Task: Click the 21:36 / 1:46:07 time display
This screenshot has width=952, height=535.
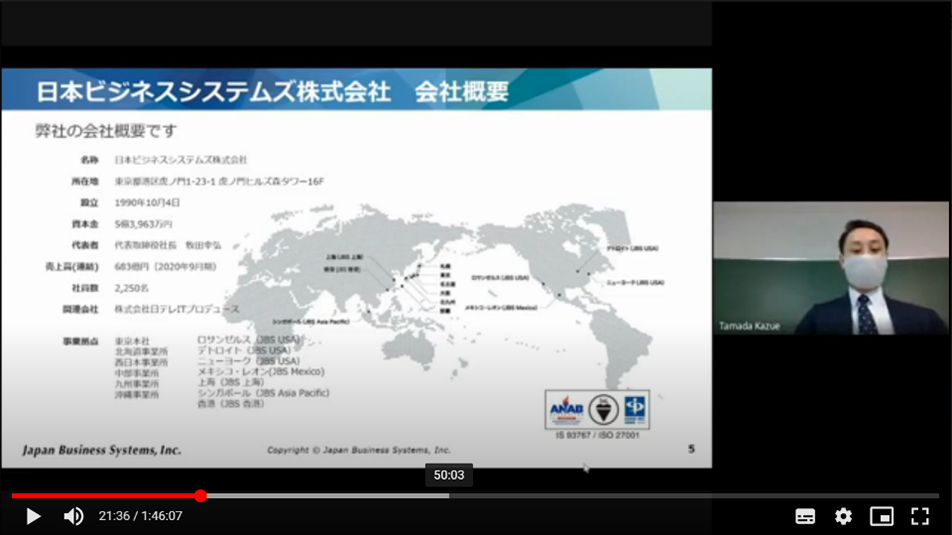Action: [140, 516]
